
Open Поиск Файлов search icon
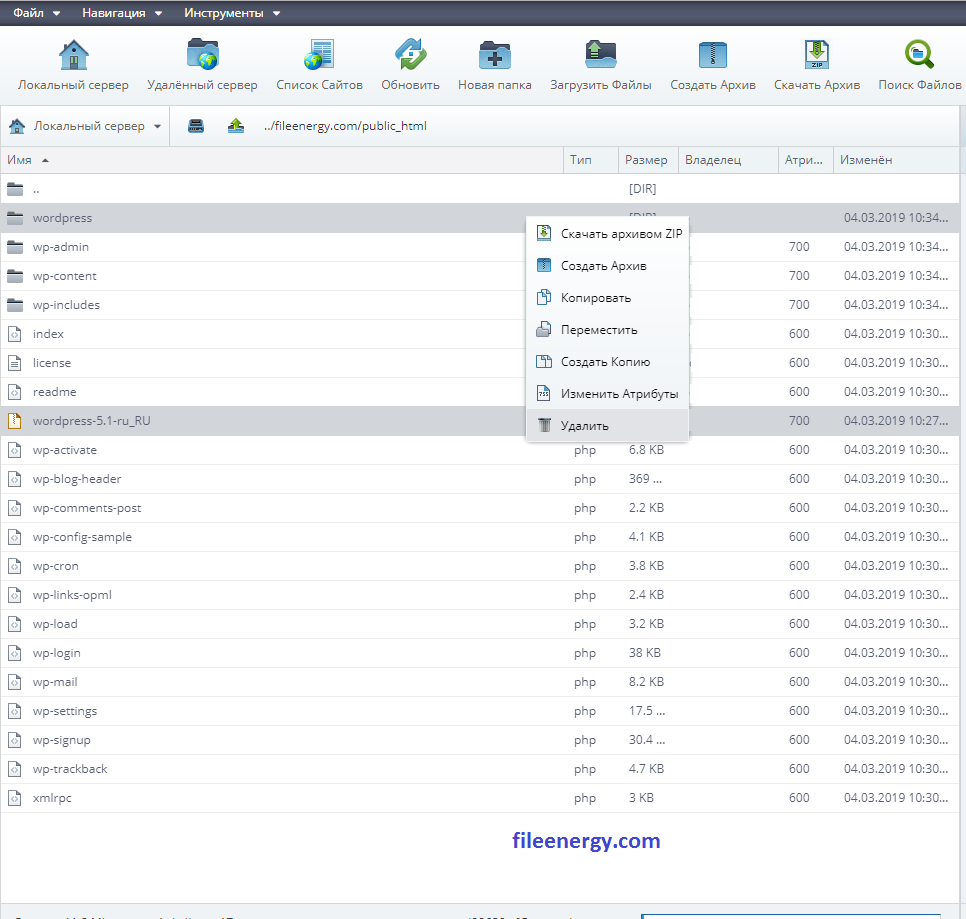pyautogui.click(x=920, y=55)
